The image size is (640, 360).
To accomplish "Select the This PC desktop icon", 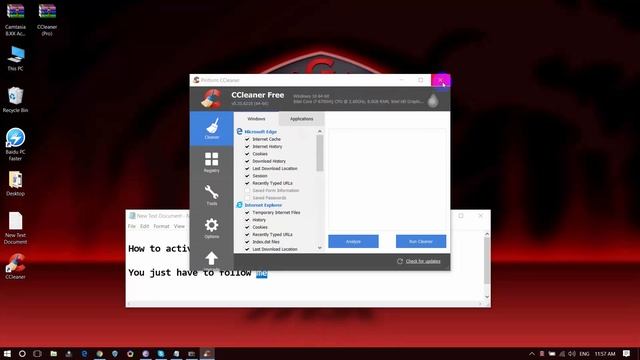I will (x=15, y=58).
